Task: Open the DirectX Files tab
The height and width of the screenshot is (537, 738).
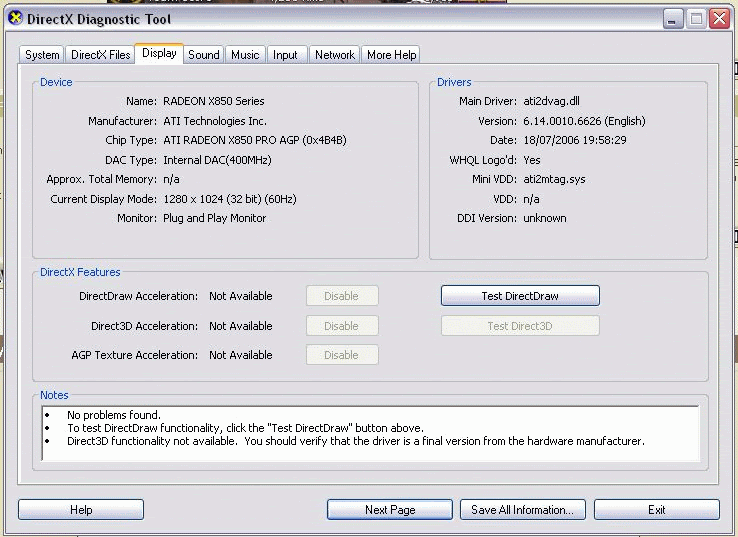Action: point(100,55)
